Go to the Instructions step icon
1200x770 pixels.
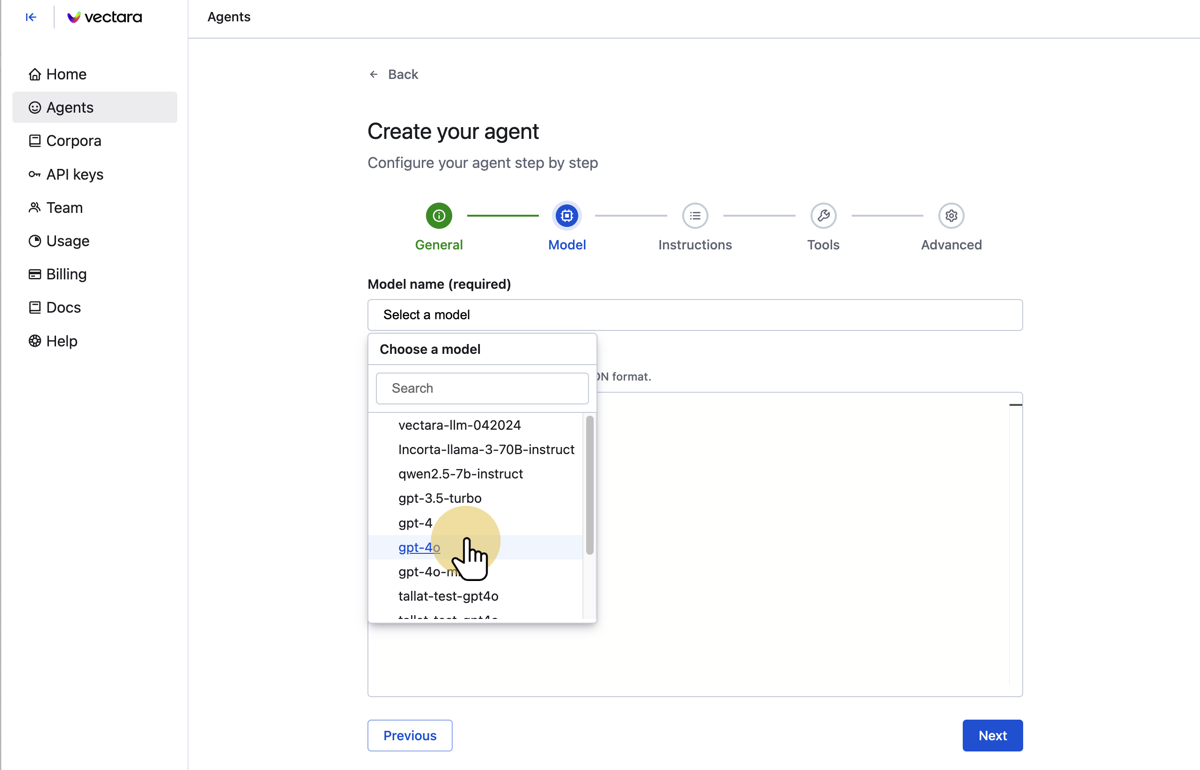pos(695,216)
